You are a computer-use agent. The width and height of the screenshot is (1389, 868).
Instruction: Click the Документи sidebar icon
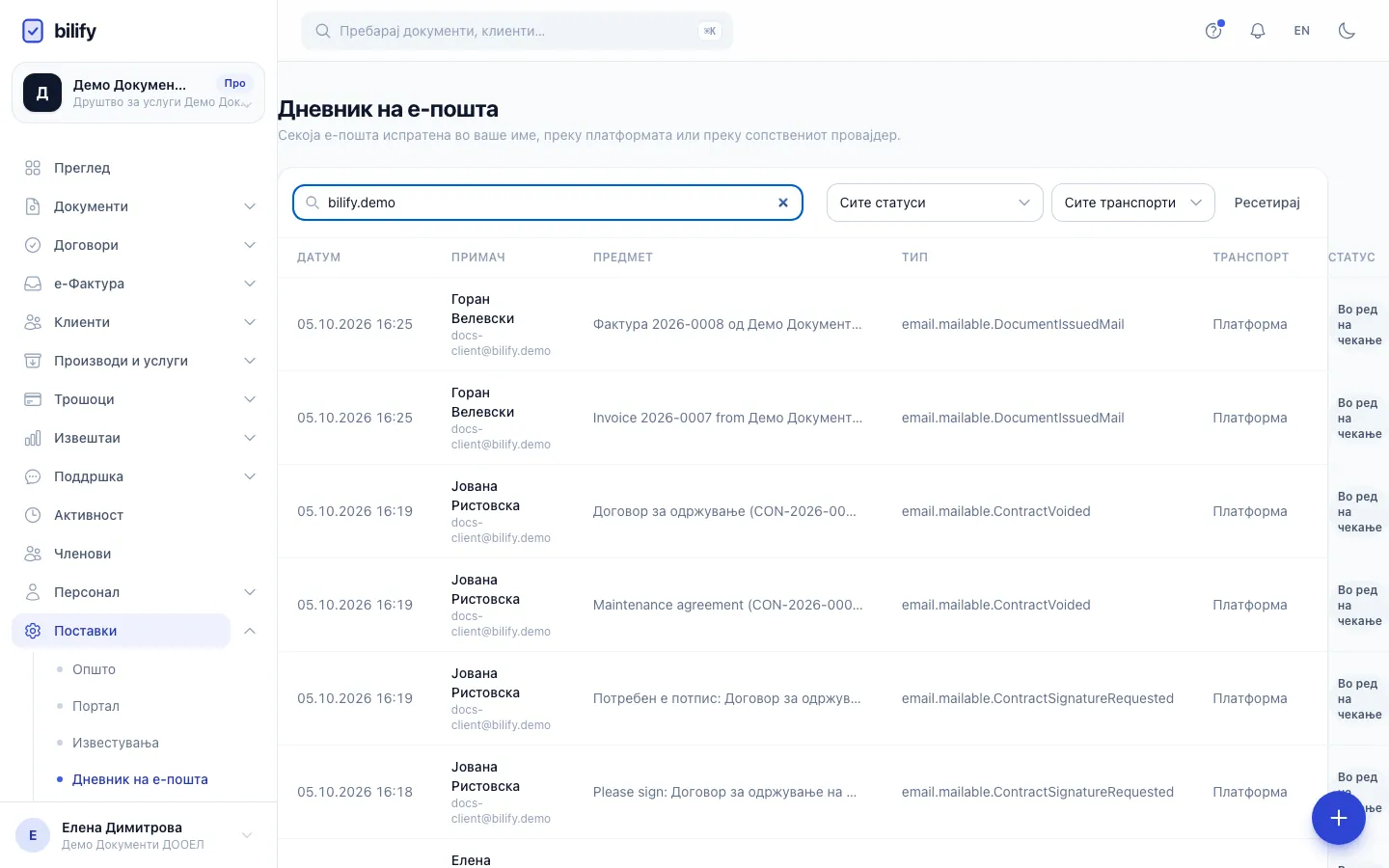[x=33, y=206]
